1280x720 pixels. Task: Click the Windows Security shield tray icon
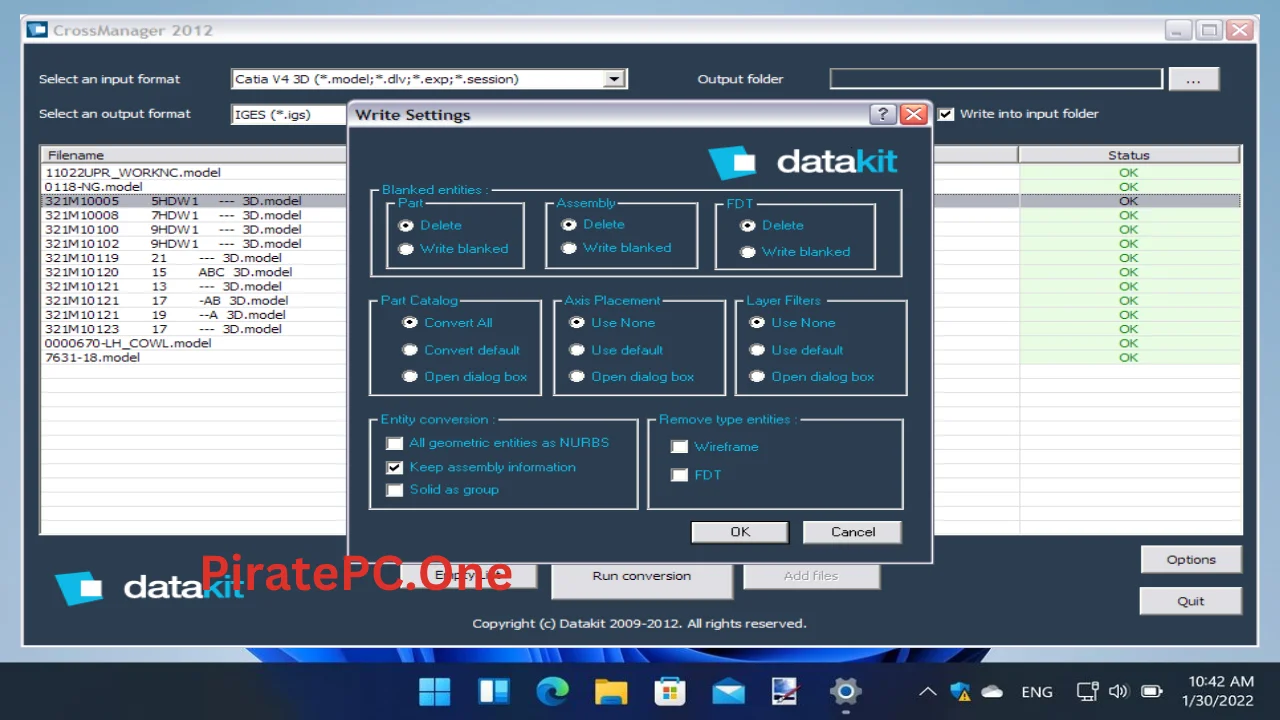(961, 691)
